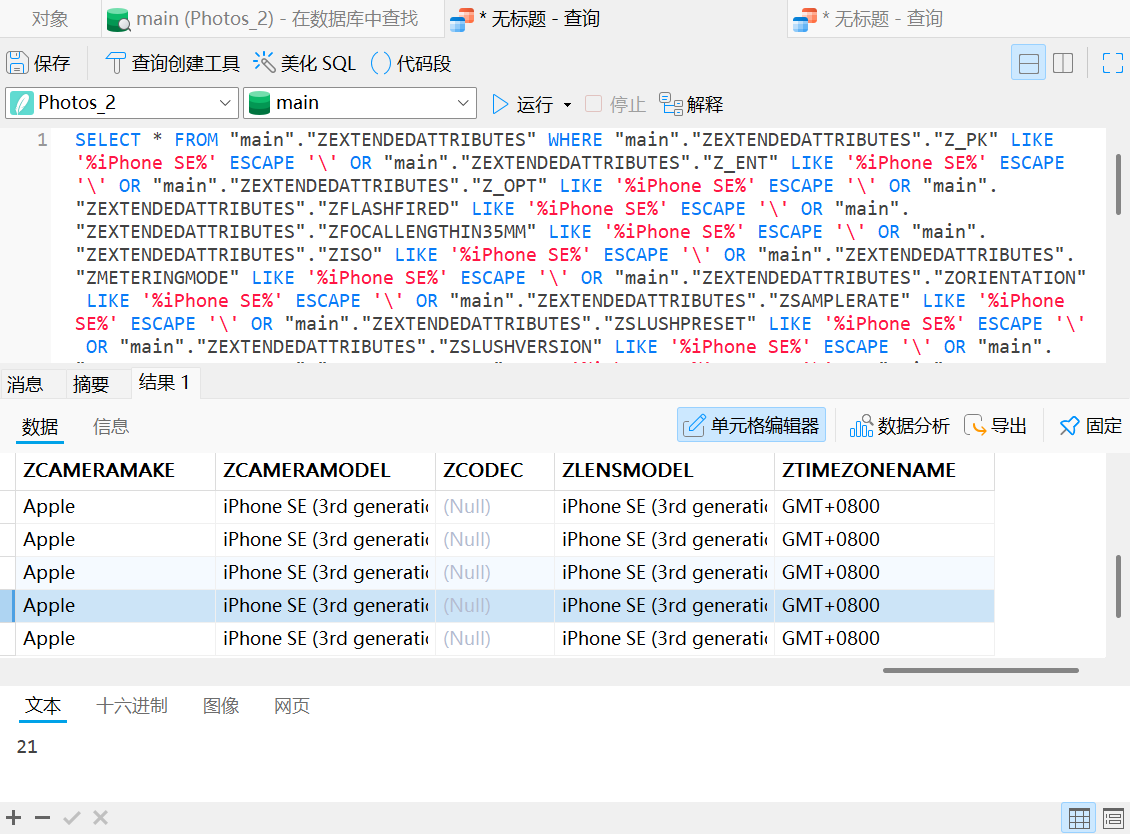Apply changes with the checkmark icon
Viewport: 1130px width, 834px height.
[x=71, y=817]
